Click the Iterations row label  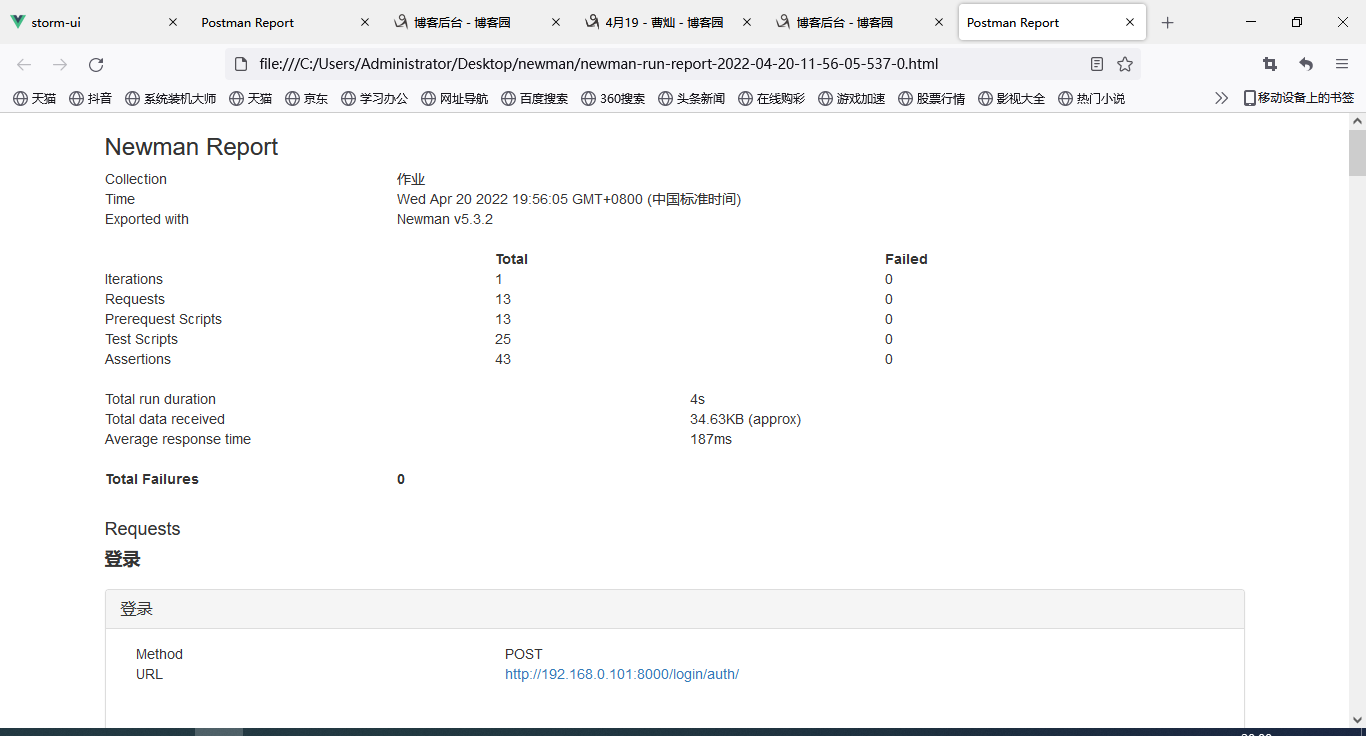(134, 279)
